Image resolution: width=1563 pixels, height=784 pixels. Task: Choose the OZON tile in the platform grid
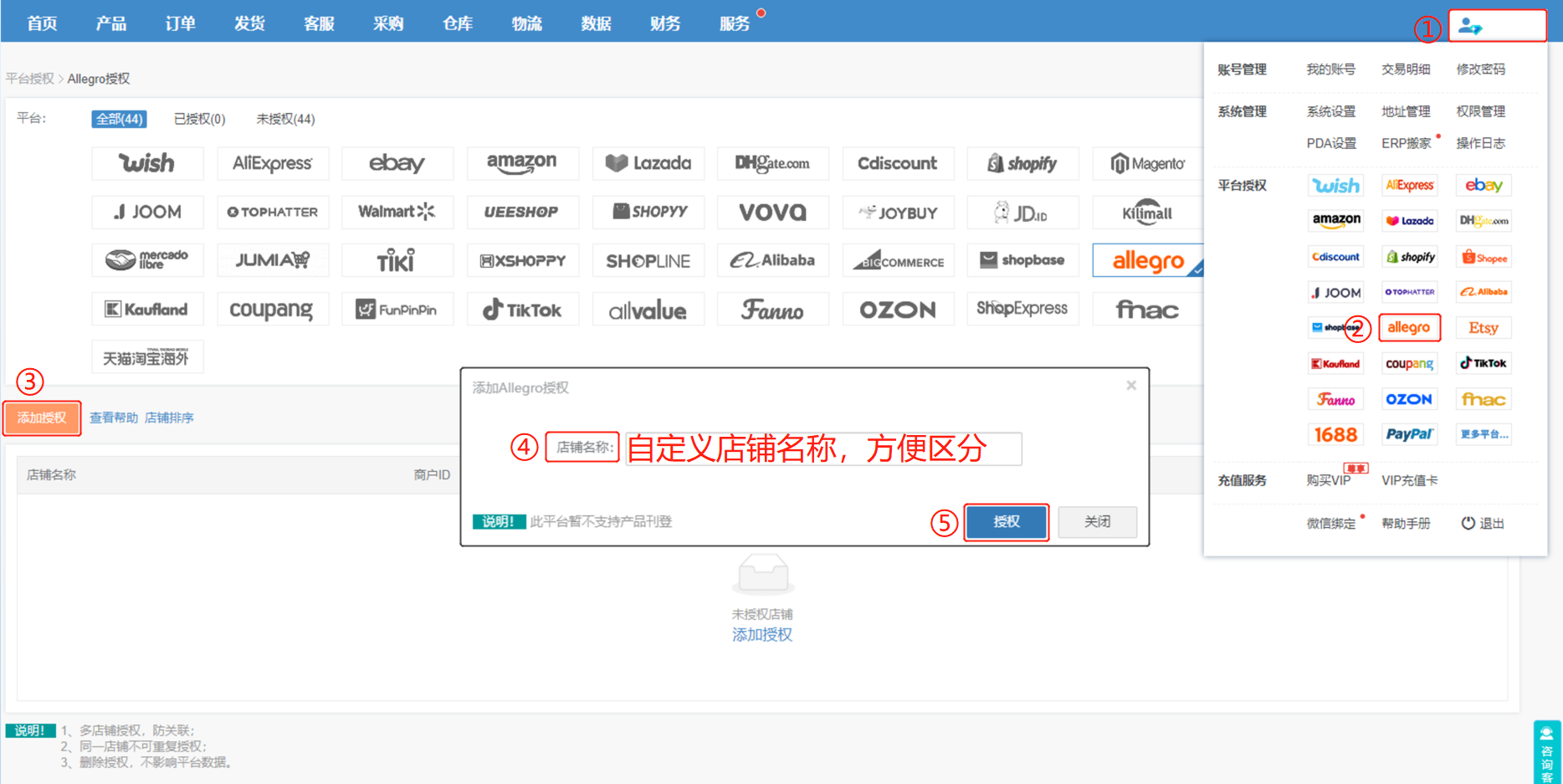898,309
